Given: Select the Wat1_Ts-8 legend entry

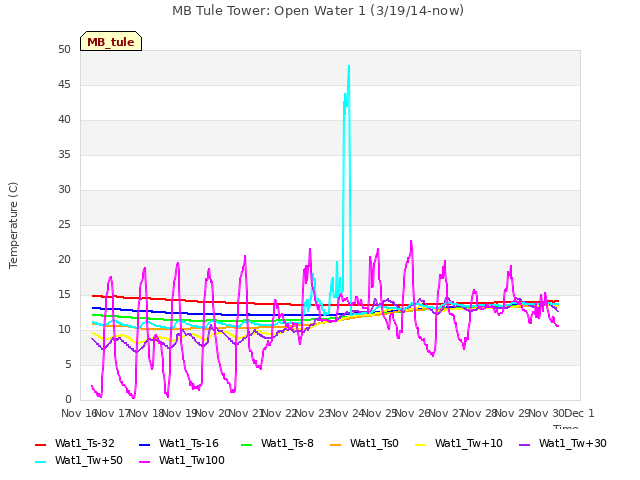Looking at the screenshot, I should pos(277,443).
